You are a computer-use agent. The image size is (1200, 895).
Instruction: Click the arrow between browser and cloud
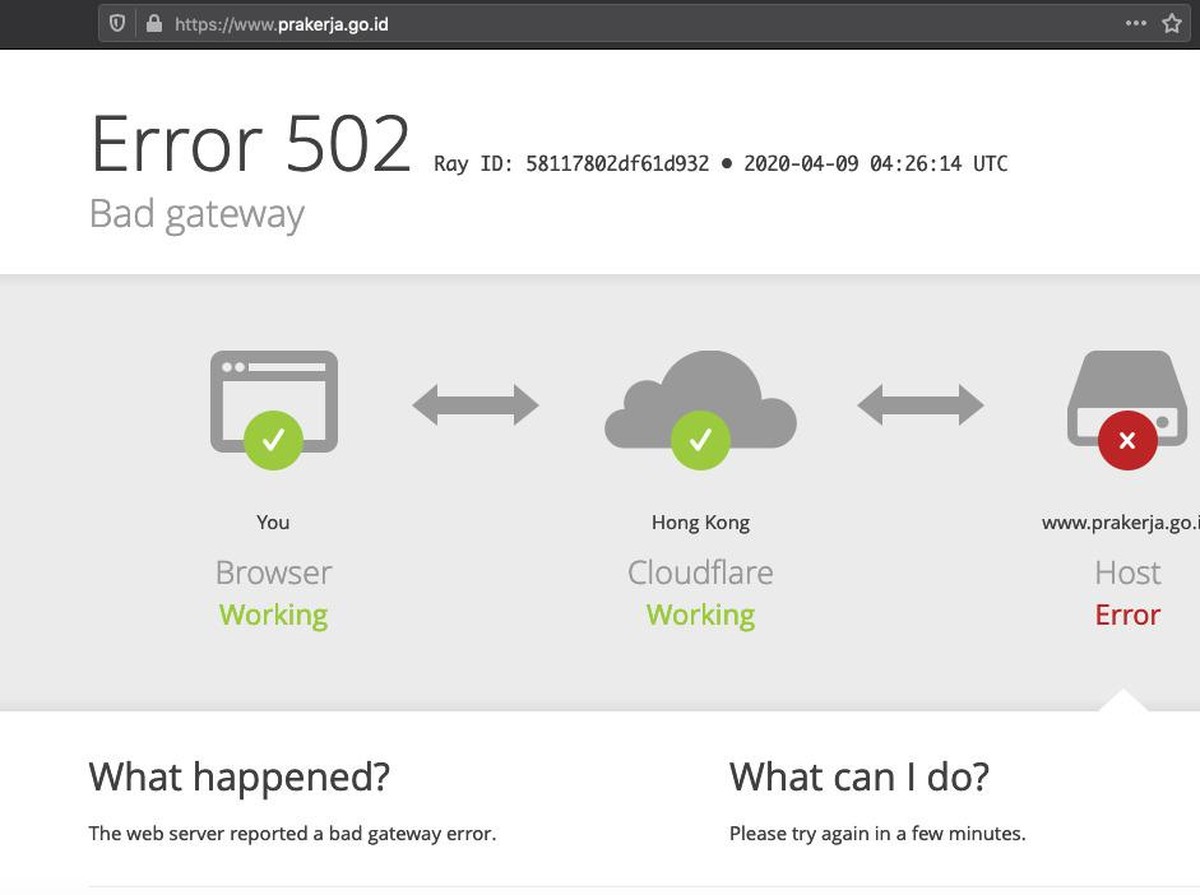(x=476, y=405)
